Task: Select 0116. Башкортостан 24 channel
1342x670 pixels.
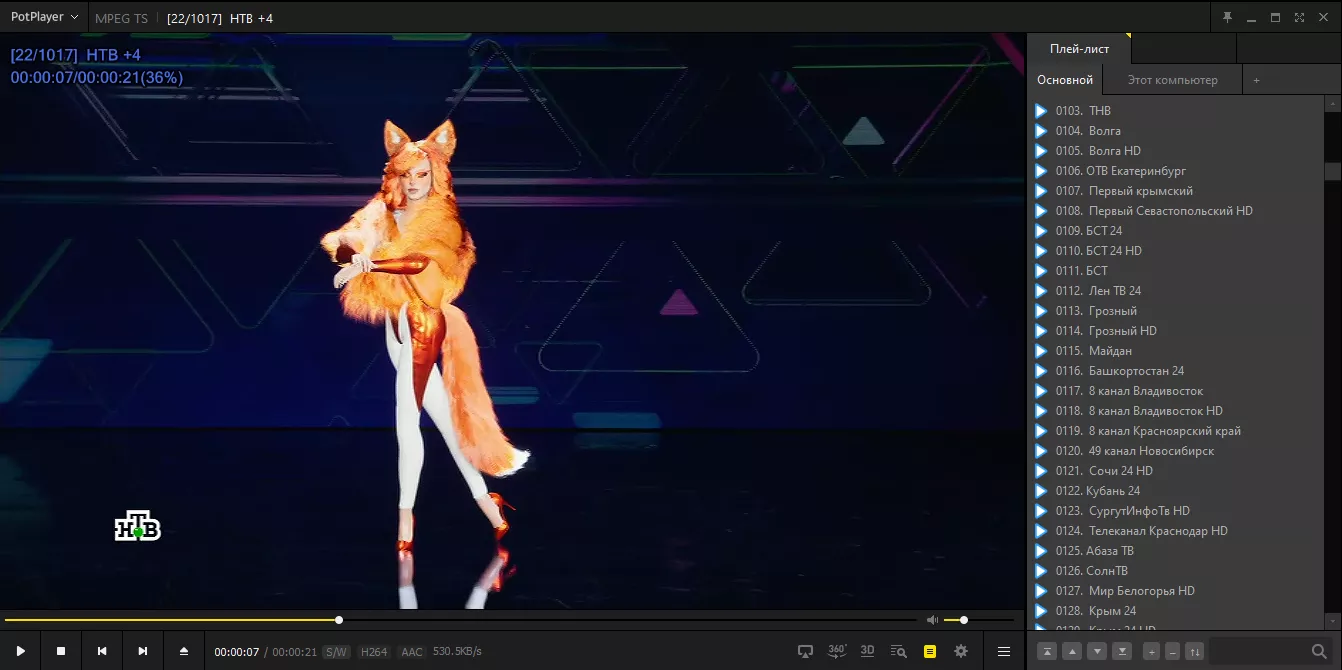Action: (1175, 371)
